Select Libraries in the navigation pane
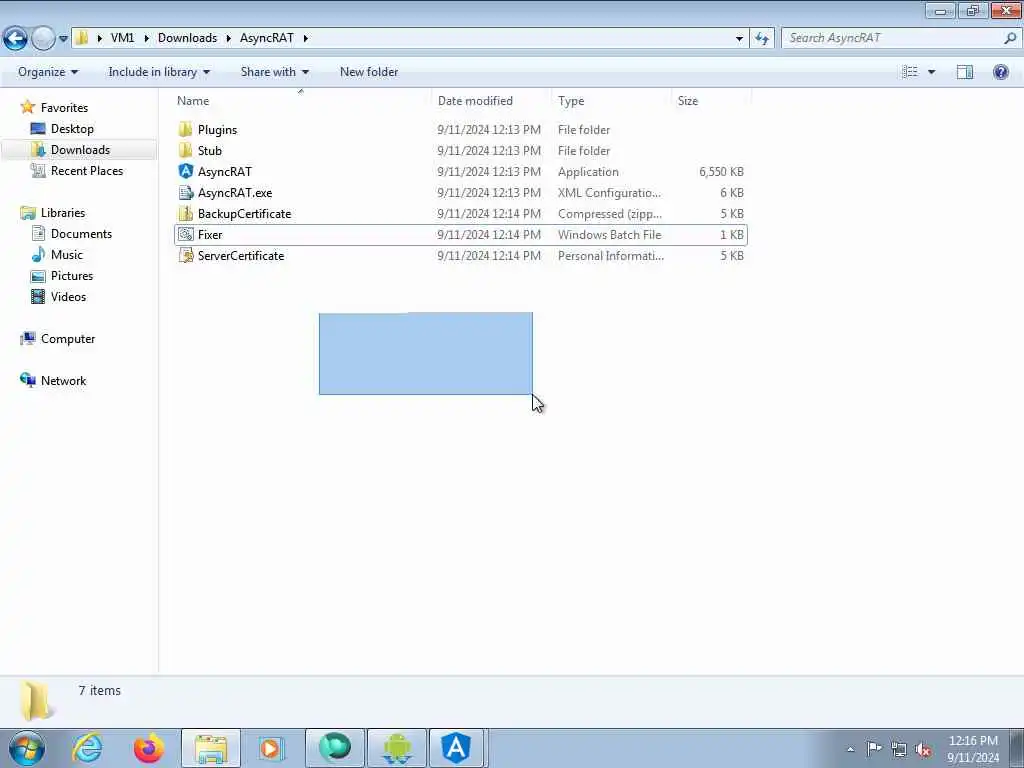1024x768 pixels. coord(63,212)
